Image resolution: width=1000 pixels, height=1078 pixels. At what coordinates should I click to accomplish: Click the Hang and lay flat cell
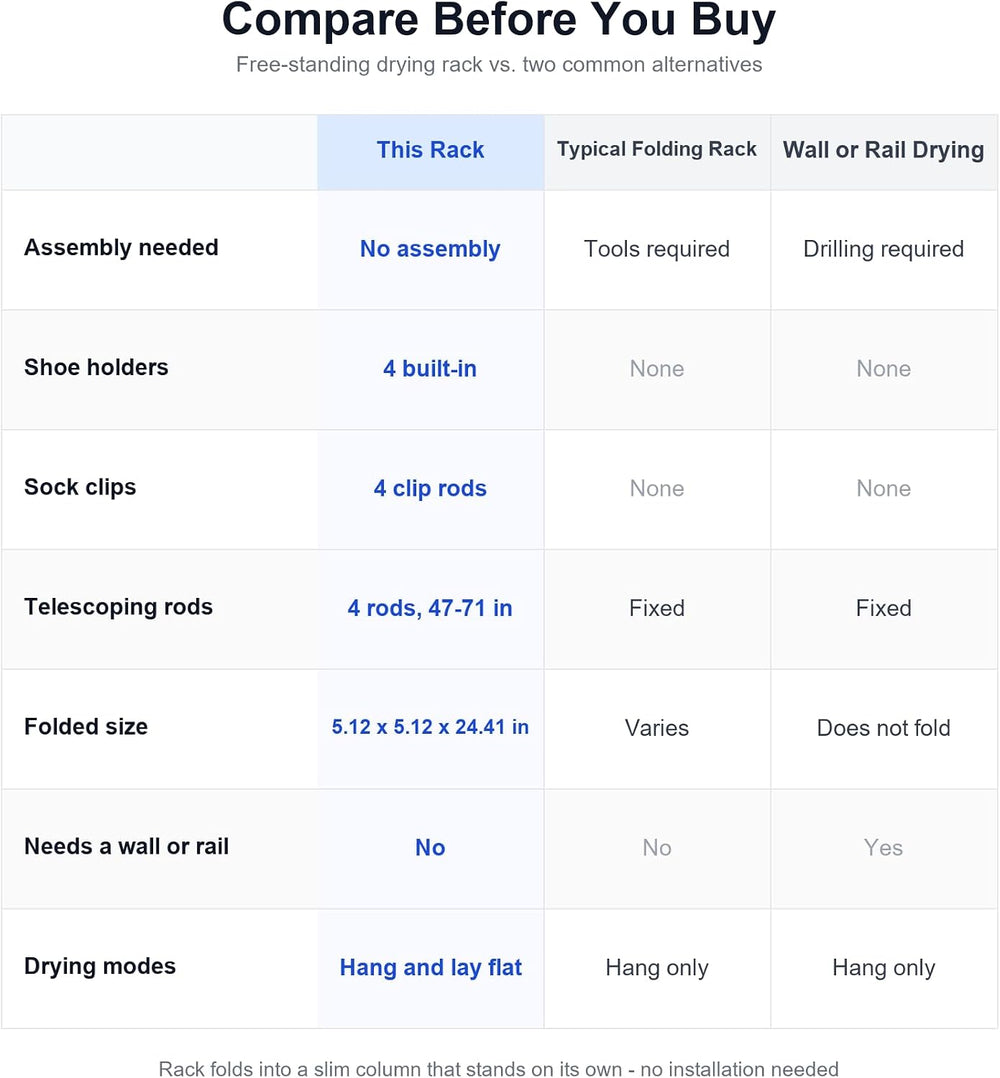pos(430,967)
